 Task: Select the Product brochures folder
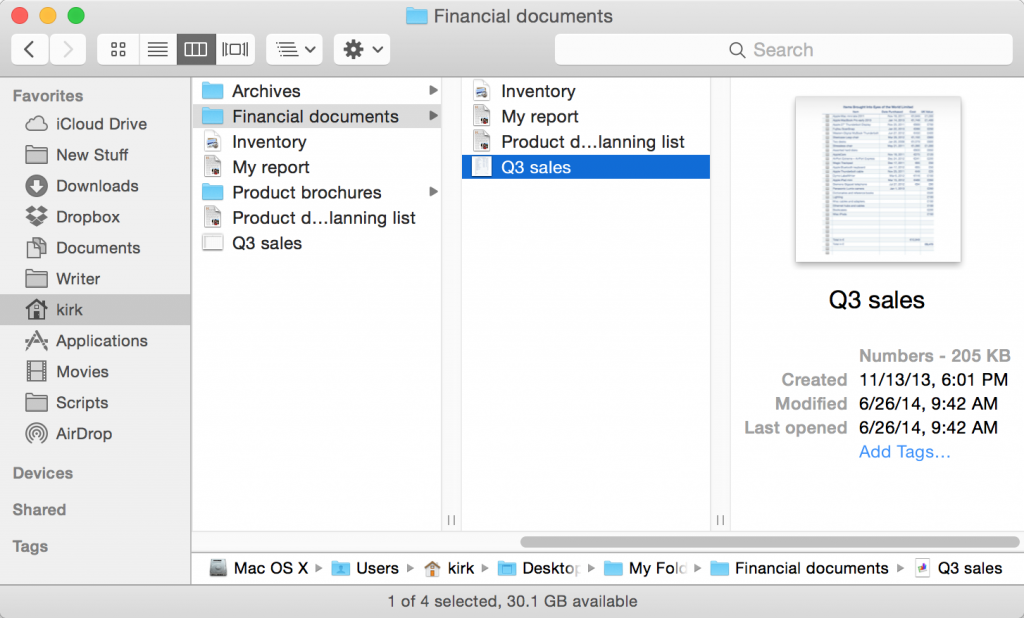[x=317, y=193]
